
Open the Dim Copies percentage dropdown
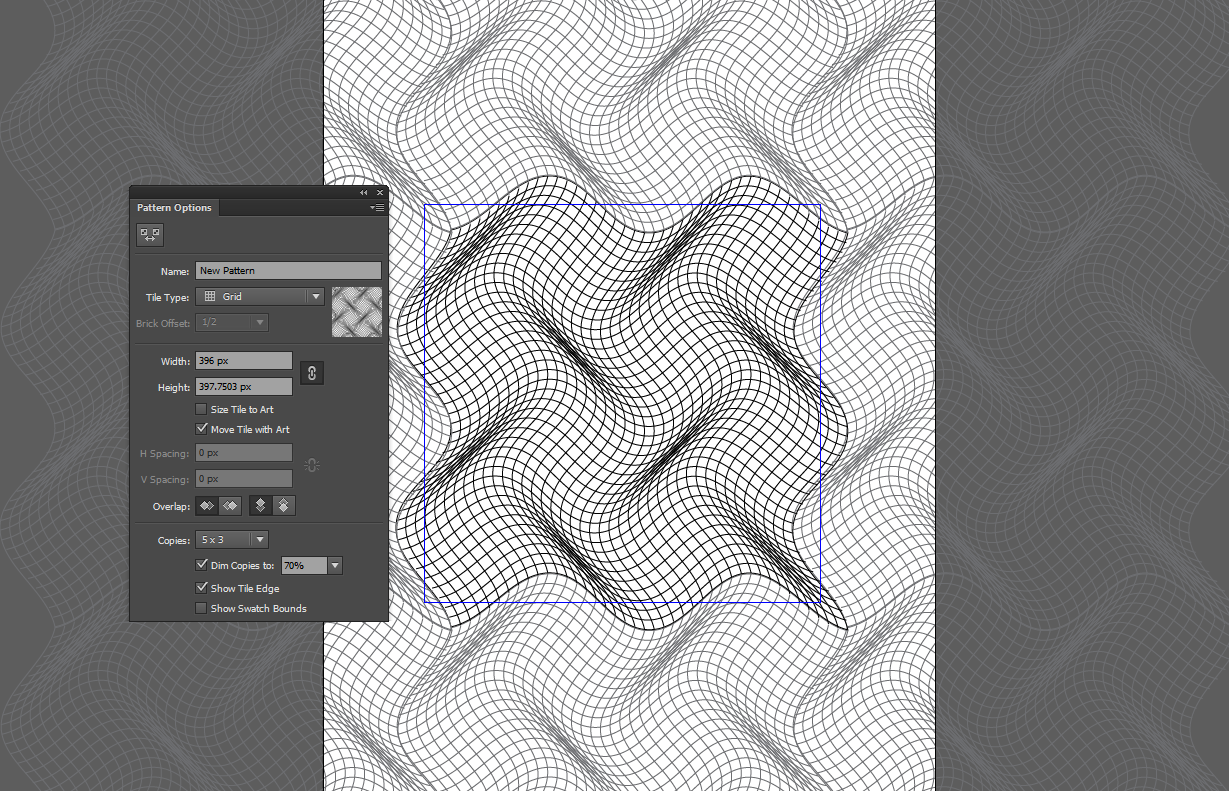pyautogui.click(x=334, y=565)
